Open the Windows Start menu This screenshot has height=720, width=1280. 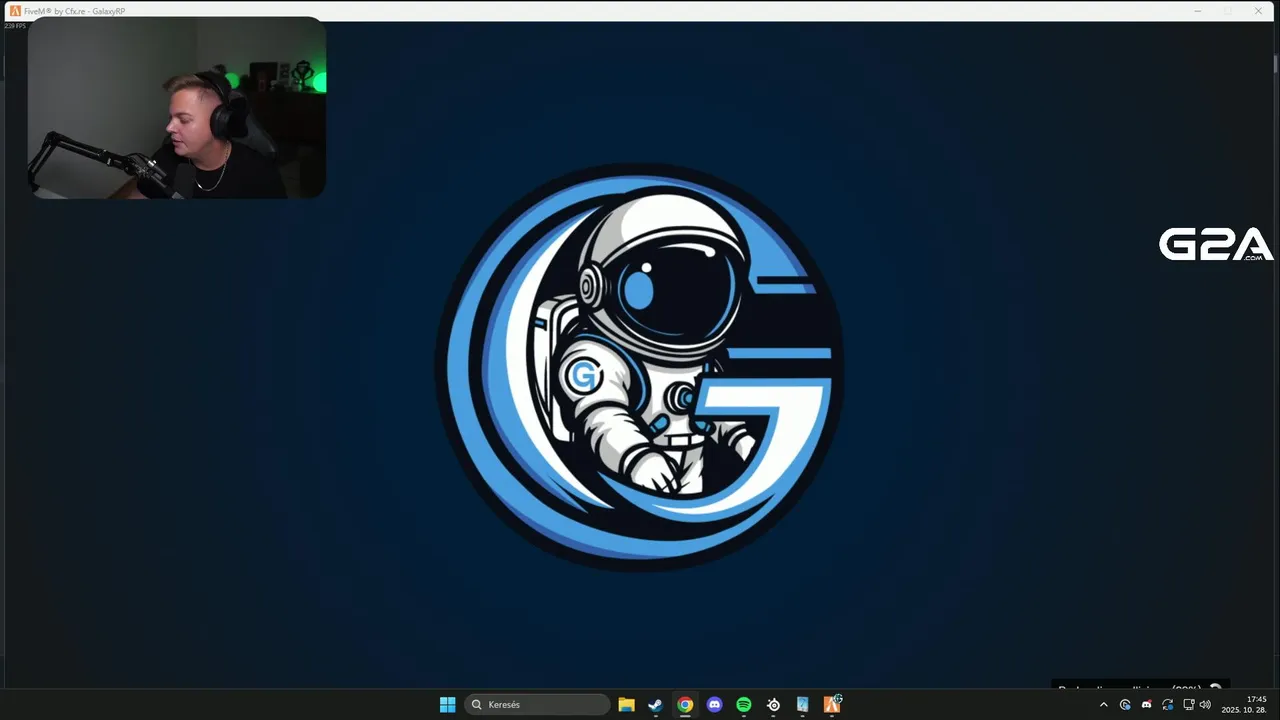[x=447, y=705]
